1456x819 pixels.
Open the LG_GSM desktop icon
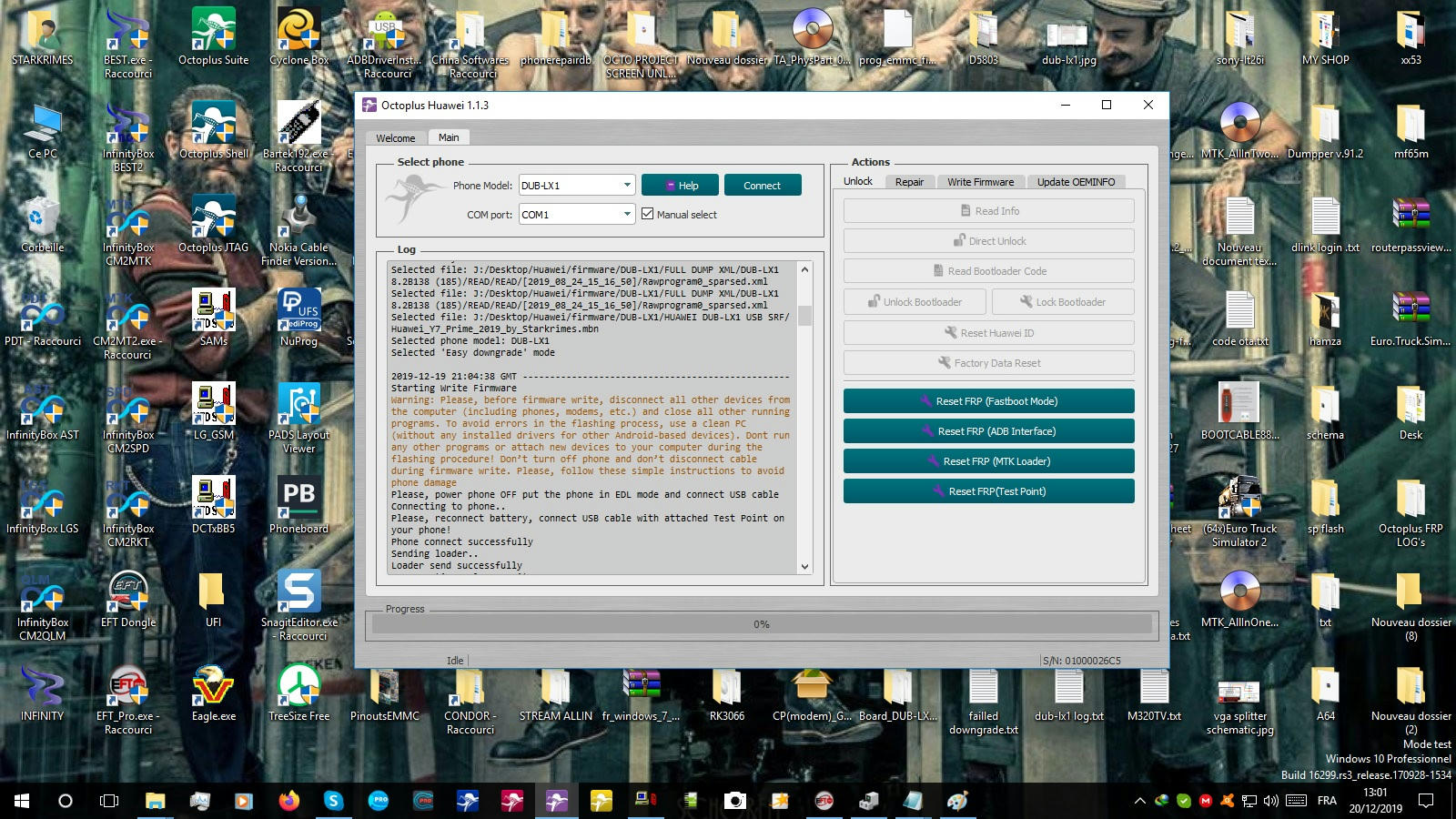point(213,411)
